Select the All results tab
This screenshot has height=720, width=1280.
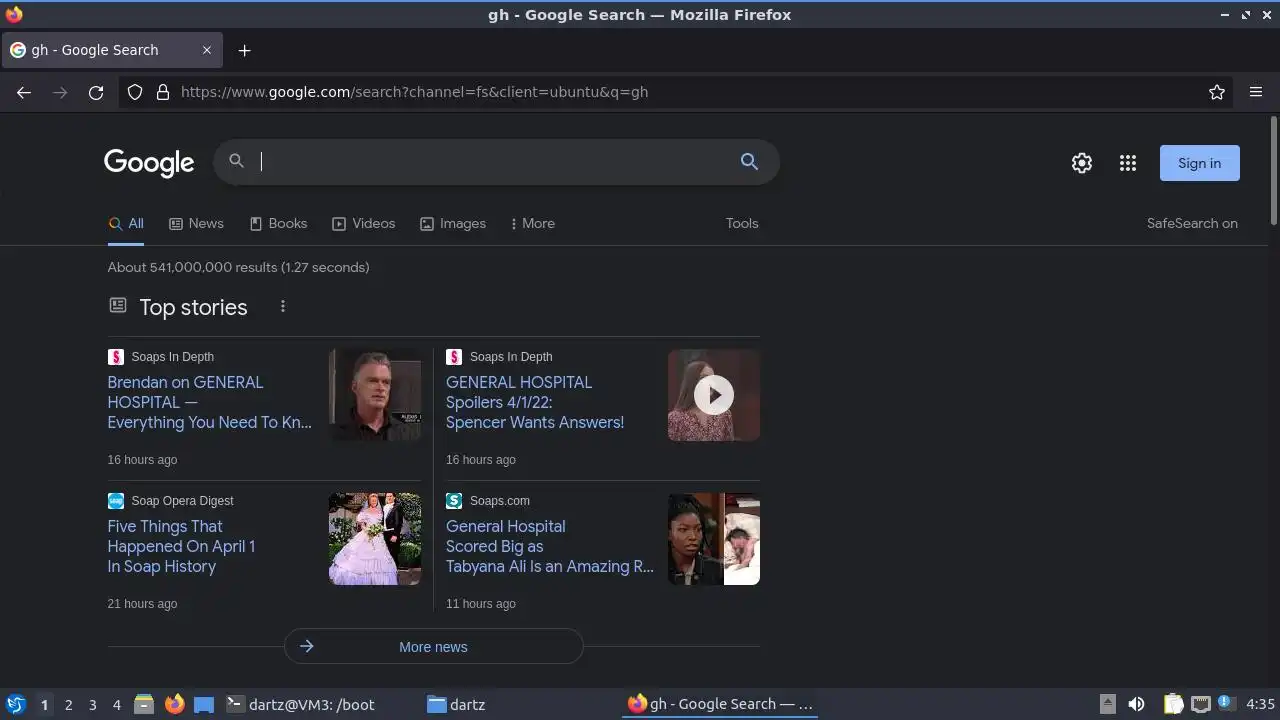tap(126, 224)
